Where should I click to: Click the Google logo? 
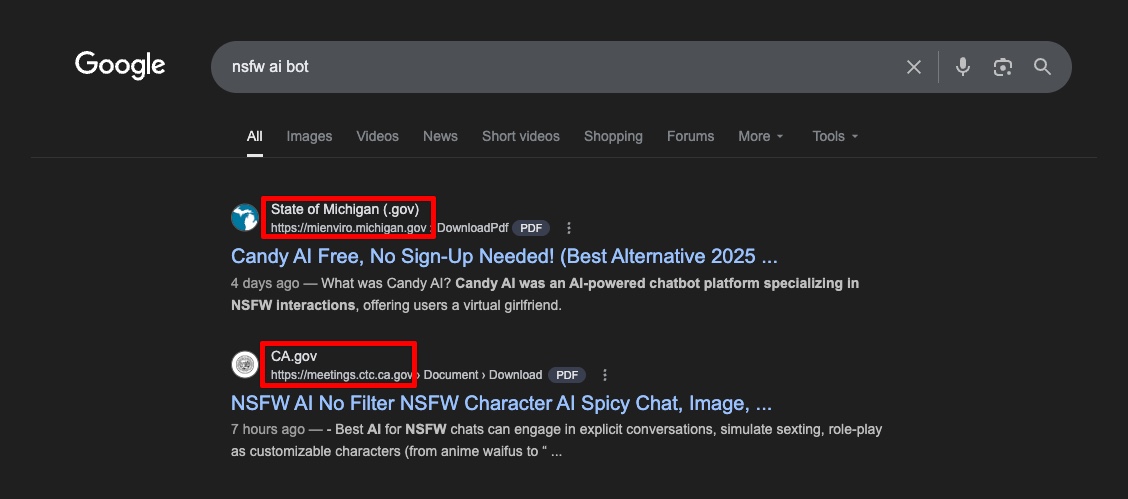[120, 65]
